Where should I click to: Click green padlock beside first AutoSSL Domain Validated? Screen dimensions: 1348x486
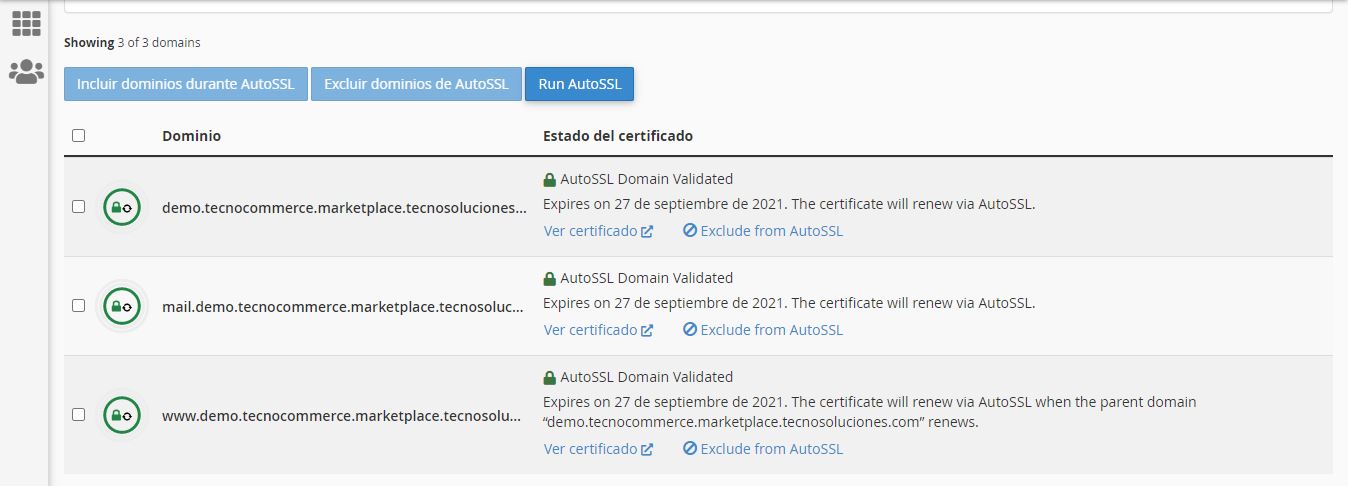(x=549, y=180)
